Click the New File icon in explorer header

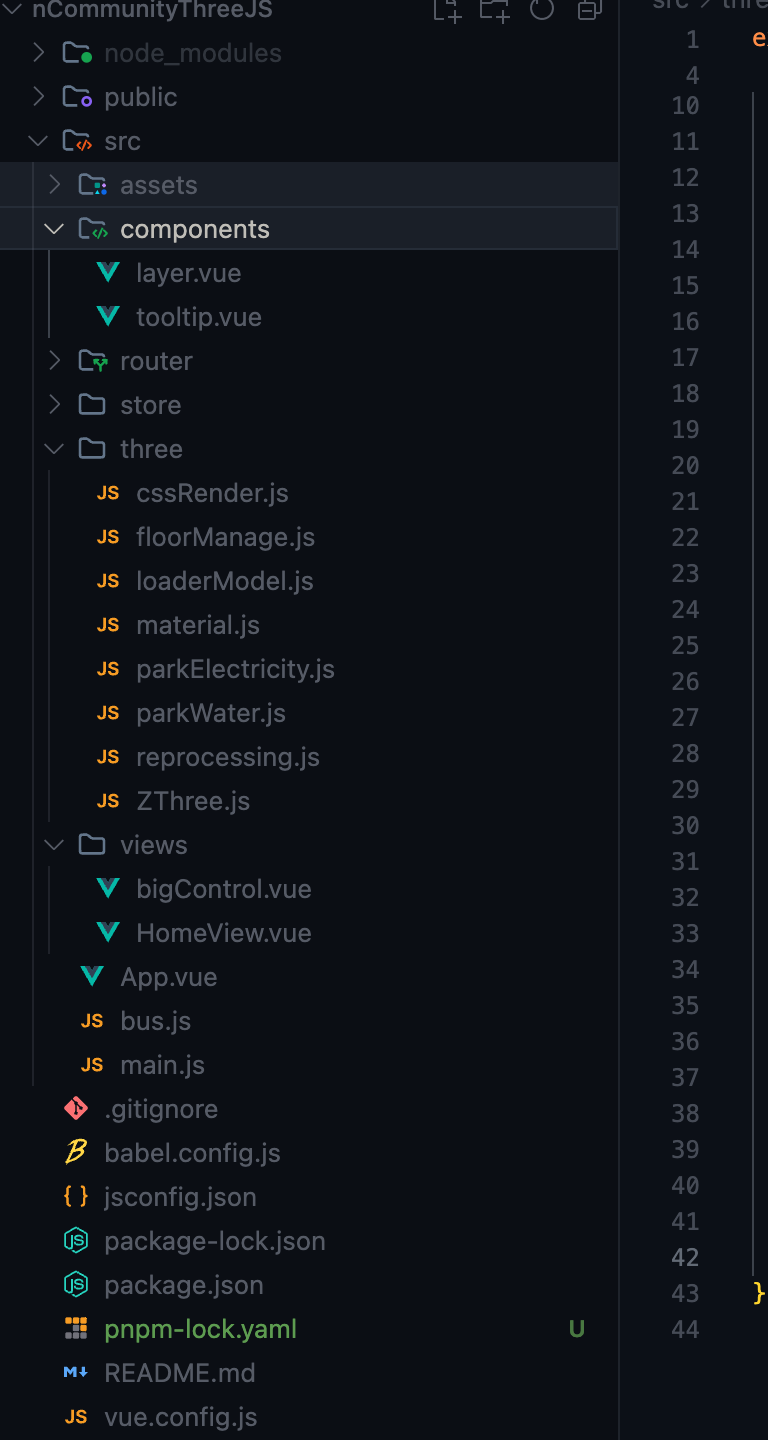point(447,10)
